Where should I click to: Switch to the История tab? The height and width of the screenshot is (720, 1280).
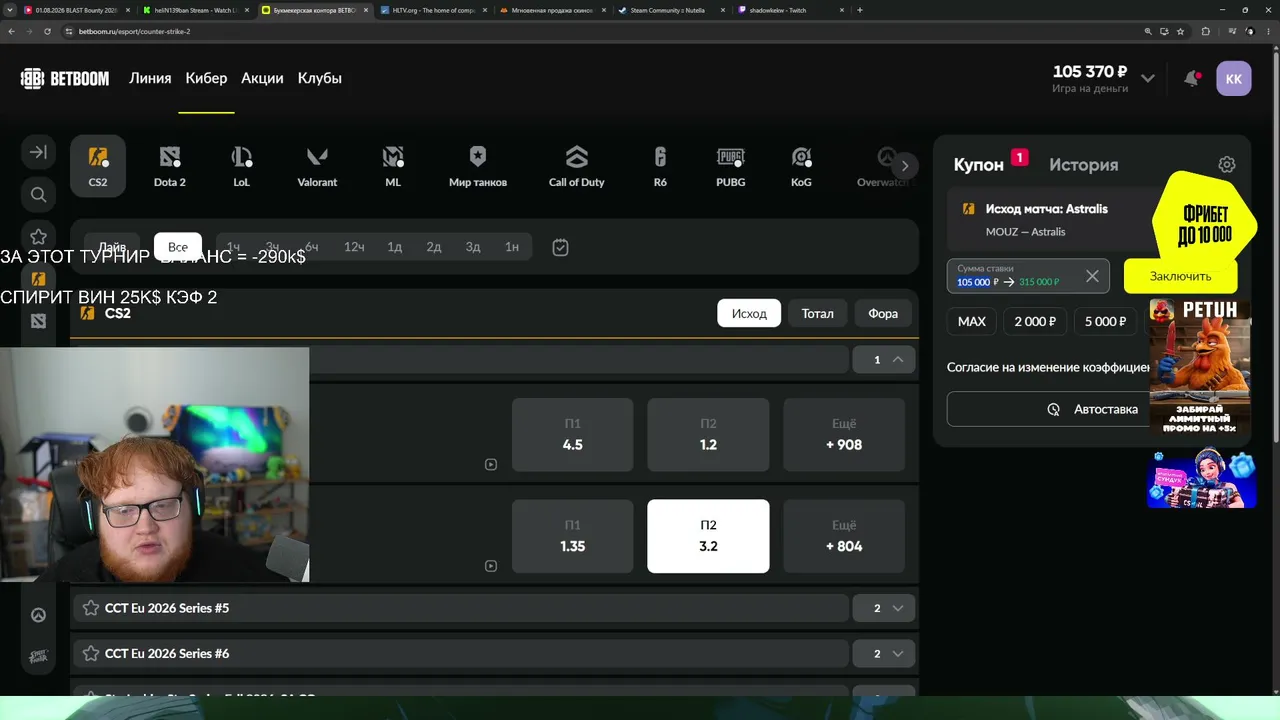[x=1084, y=165]
